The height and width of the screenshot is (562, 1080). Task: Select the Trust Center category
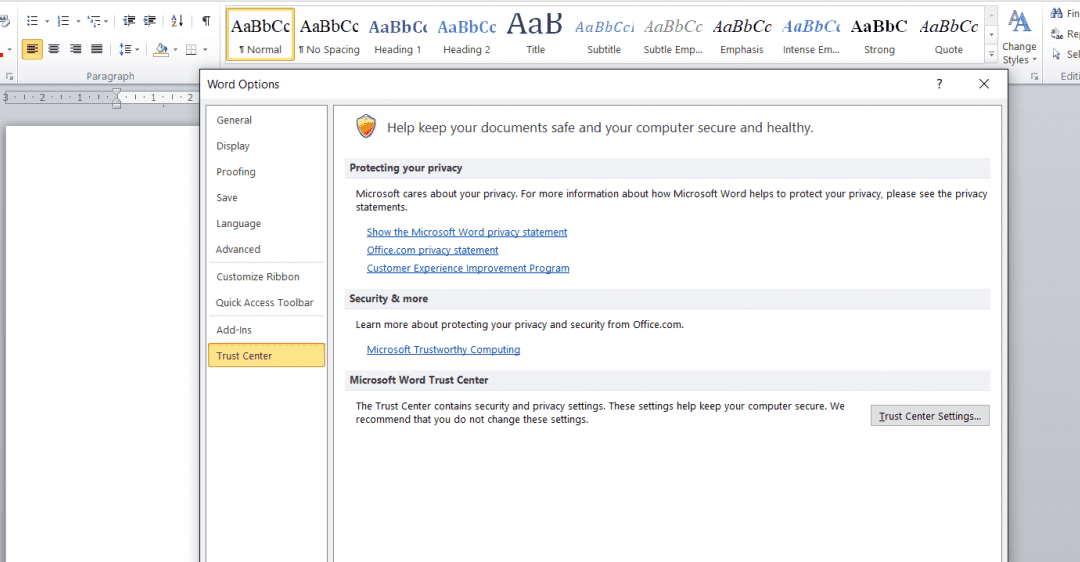[x=267, y=355]
